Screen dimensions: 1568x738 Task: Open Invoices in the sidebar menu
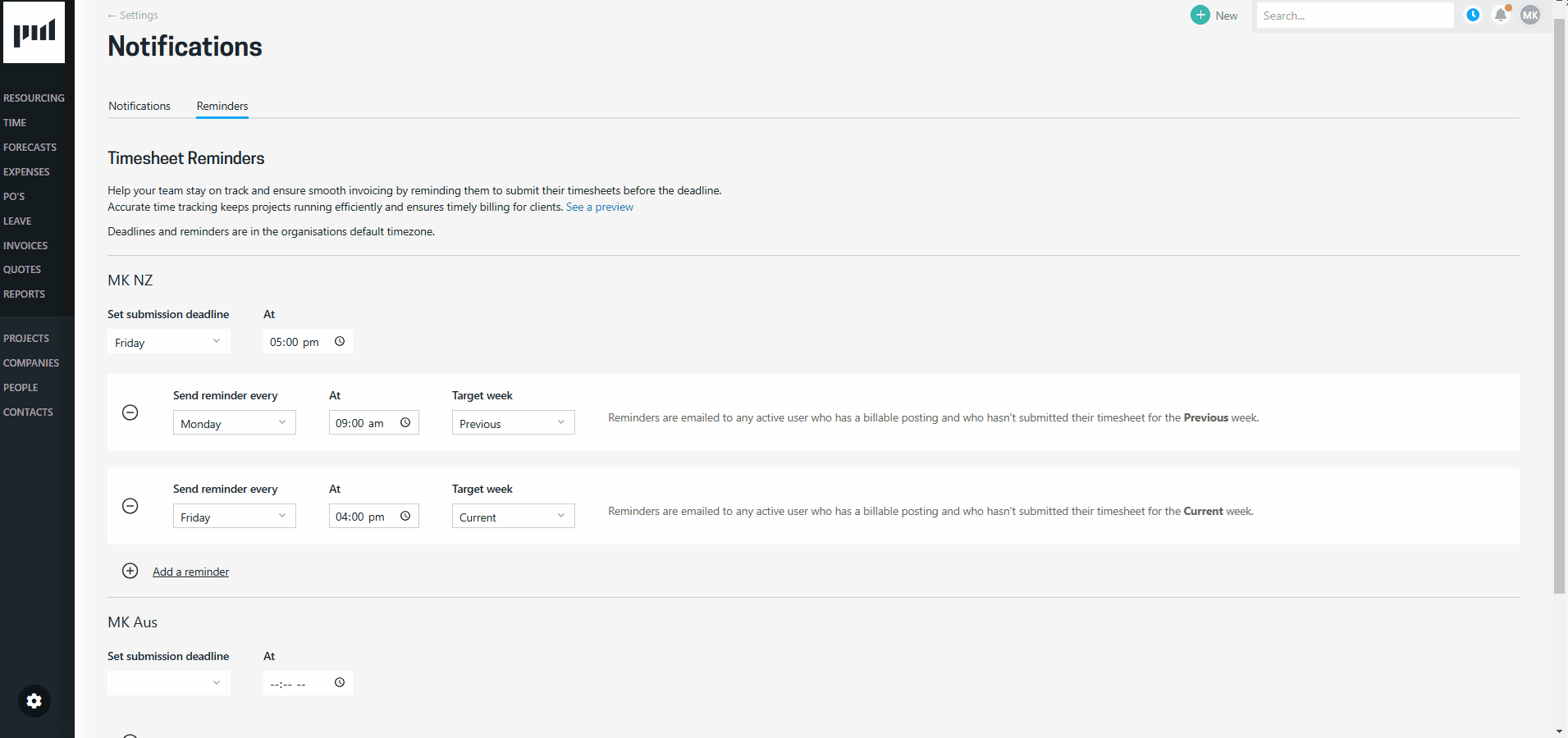(25, 245)
